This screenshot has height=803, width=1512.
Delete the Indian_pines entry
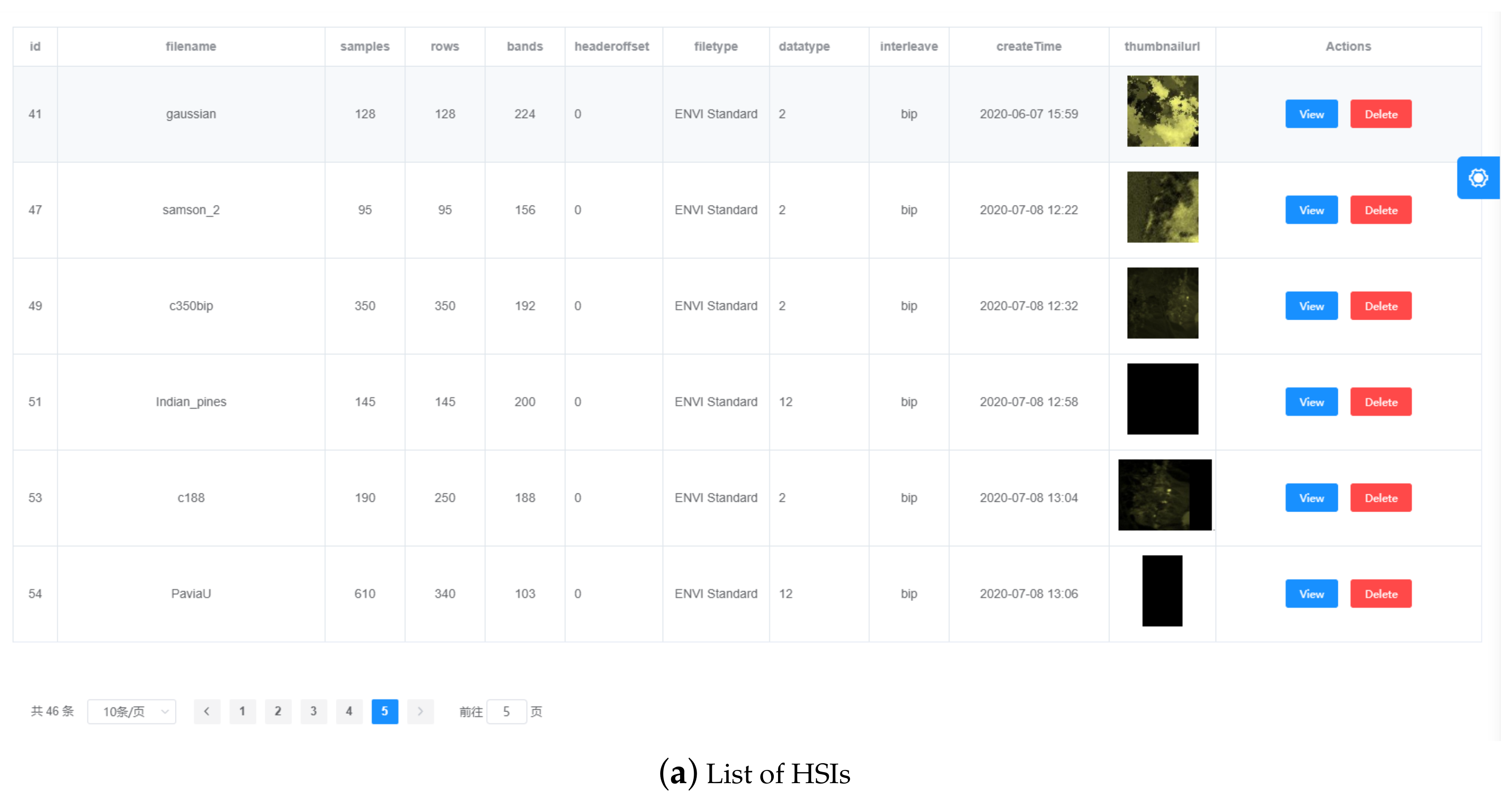[1381, 402]
